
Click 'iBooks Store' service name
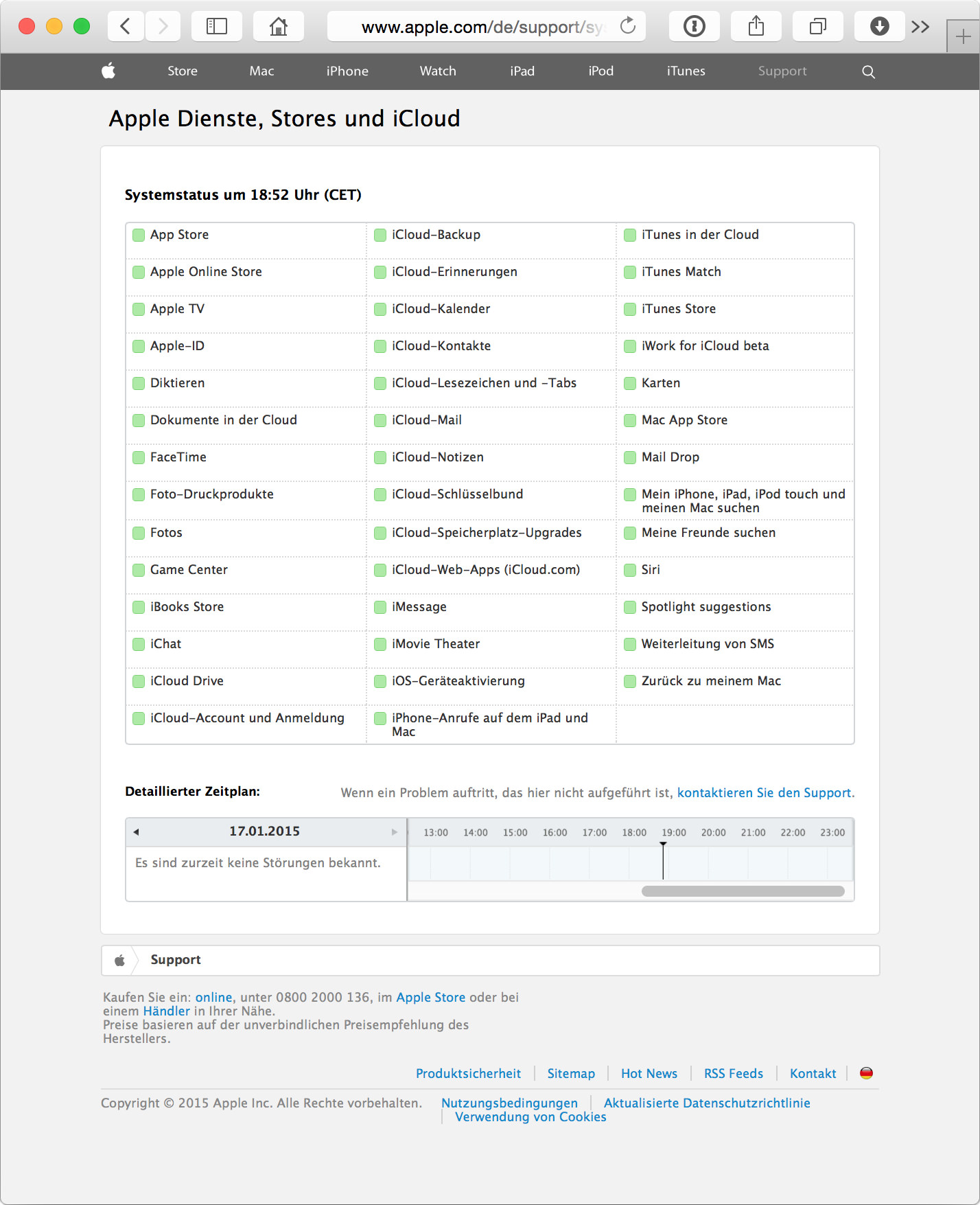[x=187, y=607]
